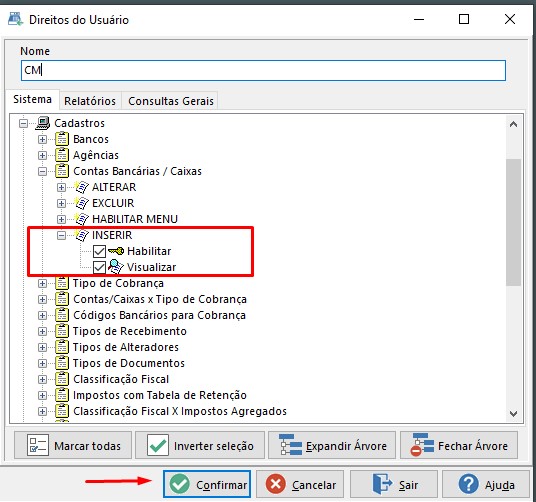This screenshot has height=502, width=536.
Task: Click the key icon beside Habilitar
Action: point(116,251)
